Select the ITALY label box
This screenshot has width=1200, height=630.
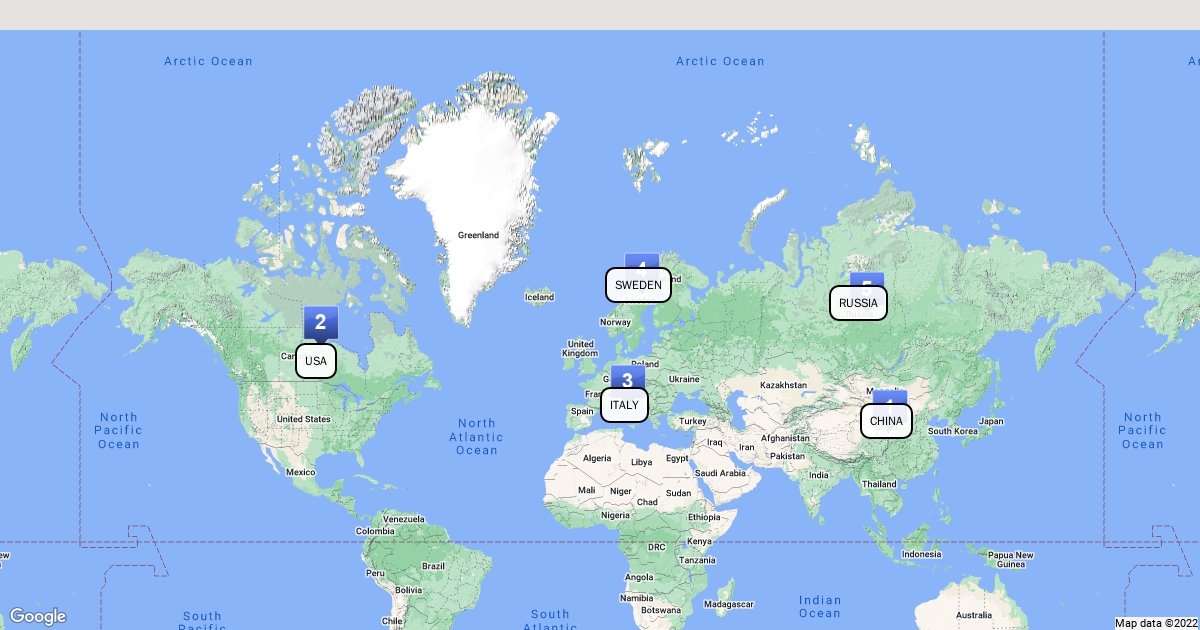click(624, 405)
